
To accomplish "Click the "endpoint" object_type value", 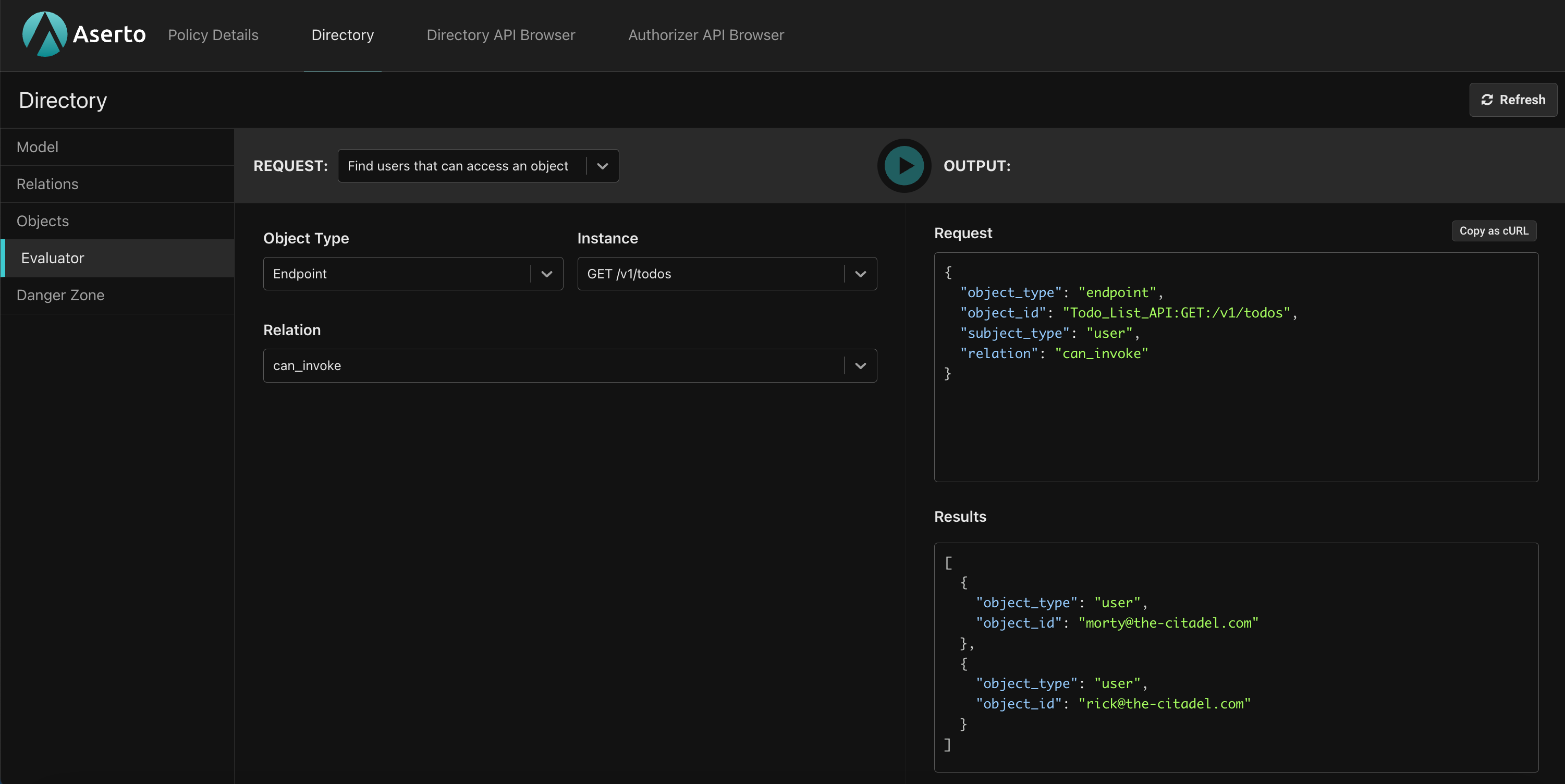I will 1117,293.
